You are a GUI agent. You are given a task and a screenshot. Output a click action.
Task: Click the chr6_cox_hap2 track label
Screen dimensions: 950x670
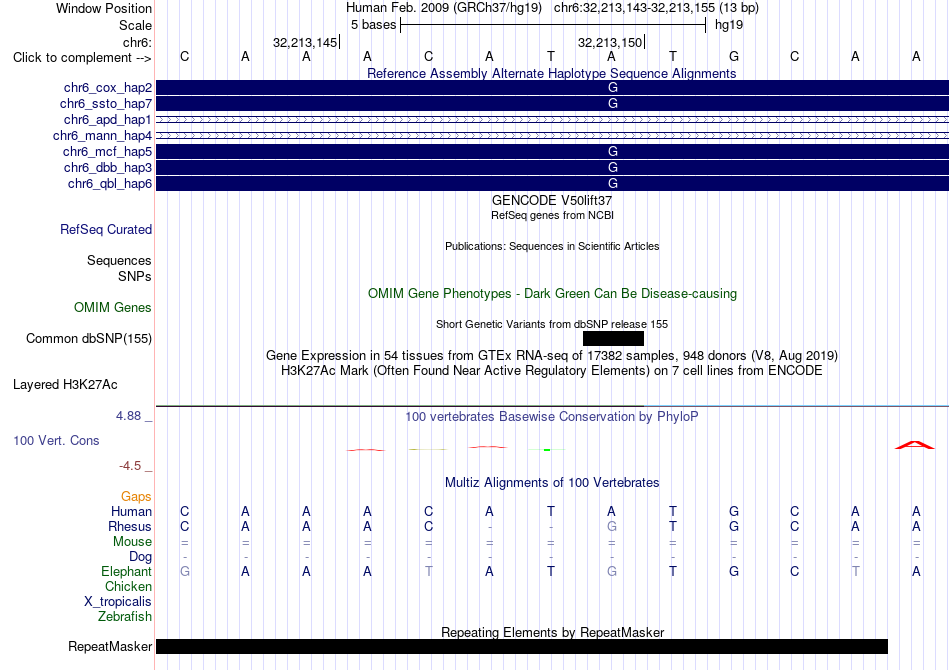(107, 88)
